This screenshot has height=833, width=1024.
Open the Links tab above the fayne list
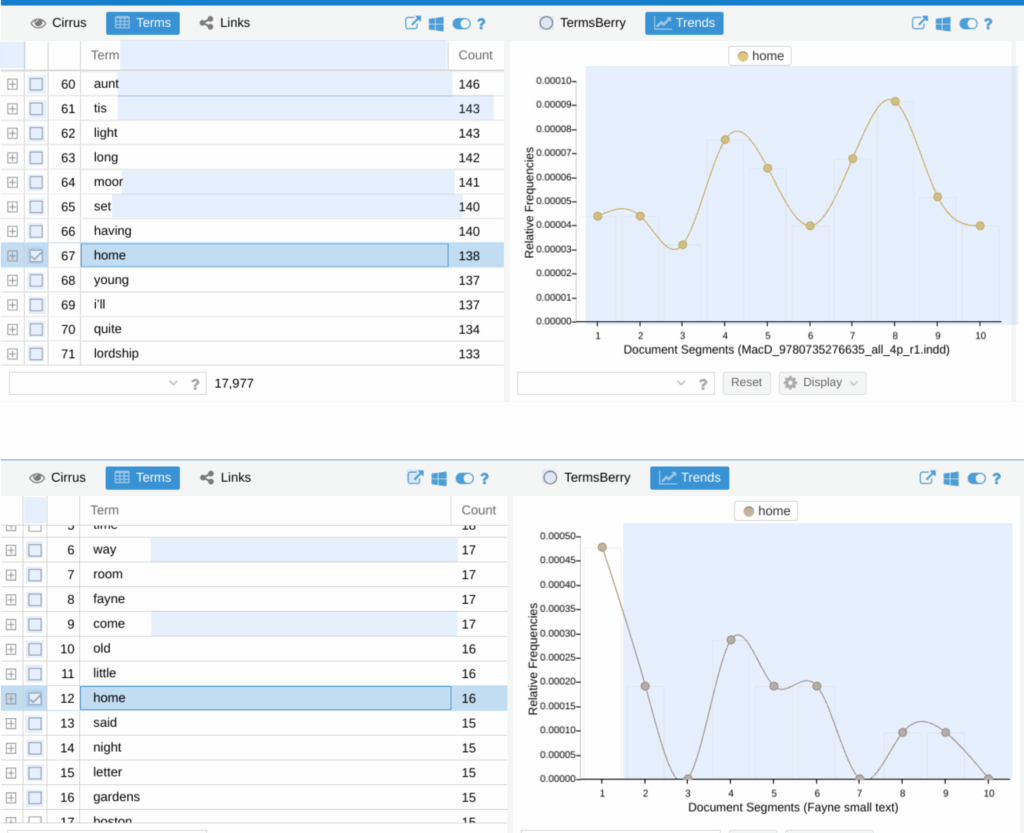pyautogui.click(x=225, y=478)
